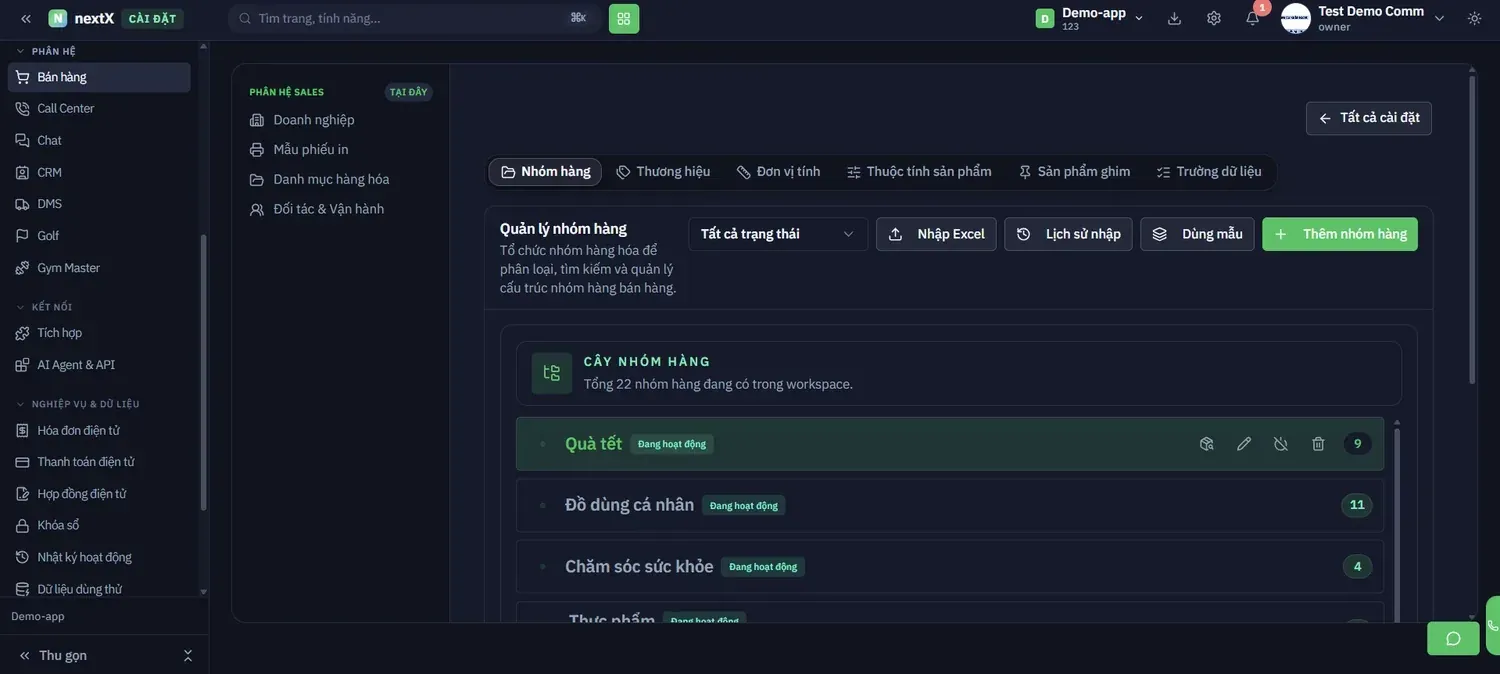Open the green apps grid button
1500x674 pixels.
(624, 18)
